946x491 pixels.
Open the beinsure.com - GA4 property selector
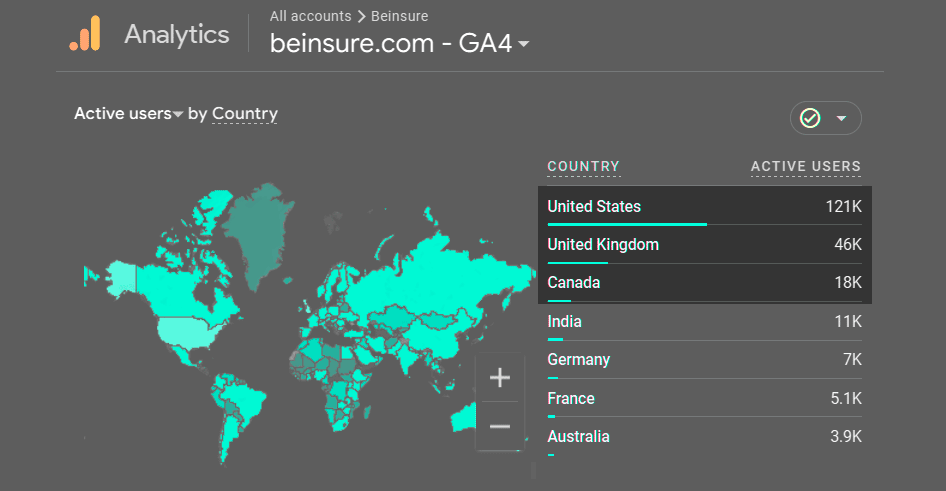[399, 43]
